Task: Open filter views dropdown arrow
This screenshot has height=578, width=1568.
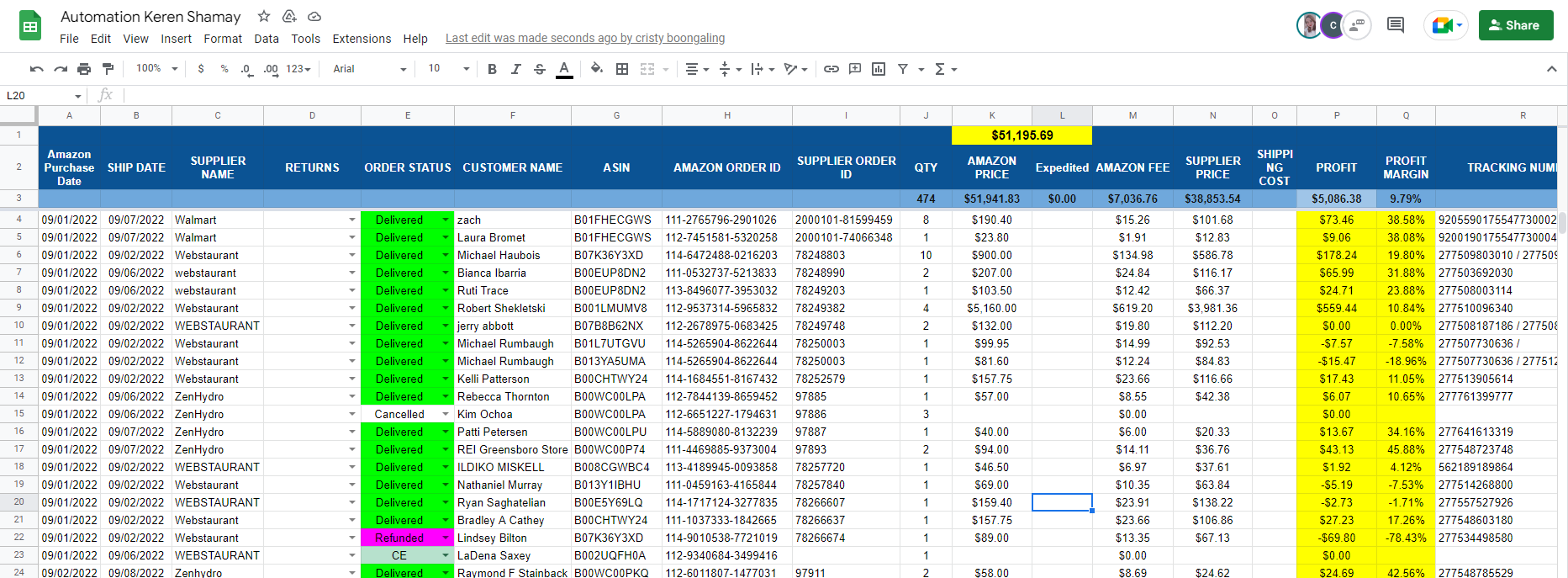Action: click(921, 69)
